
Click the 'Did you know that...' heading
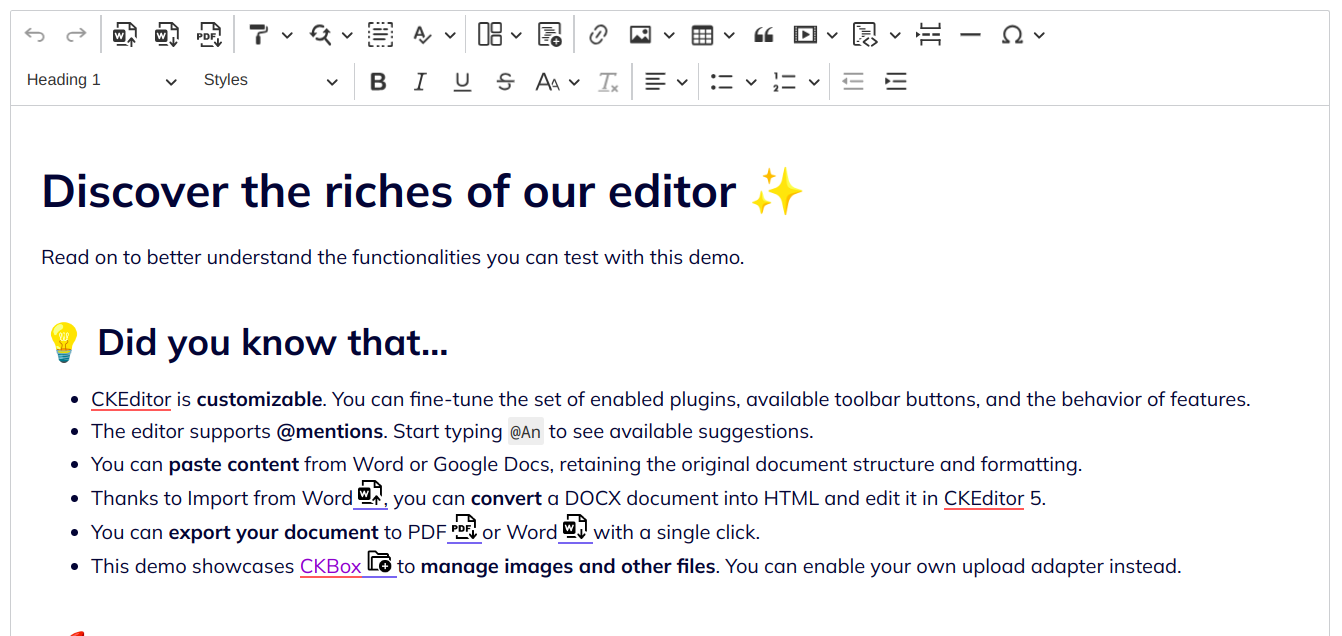272,343
